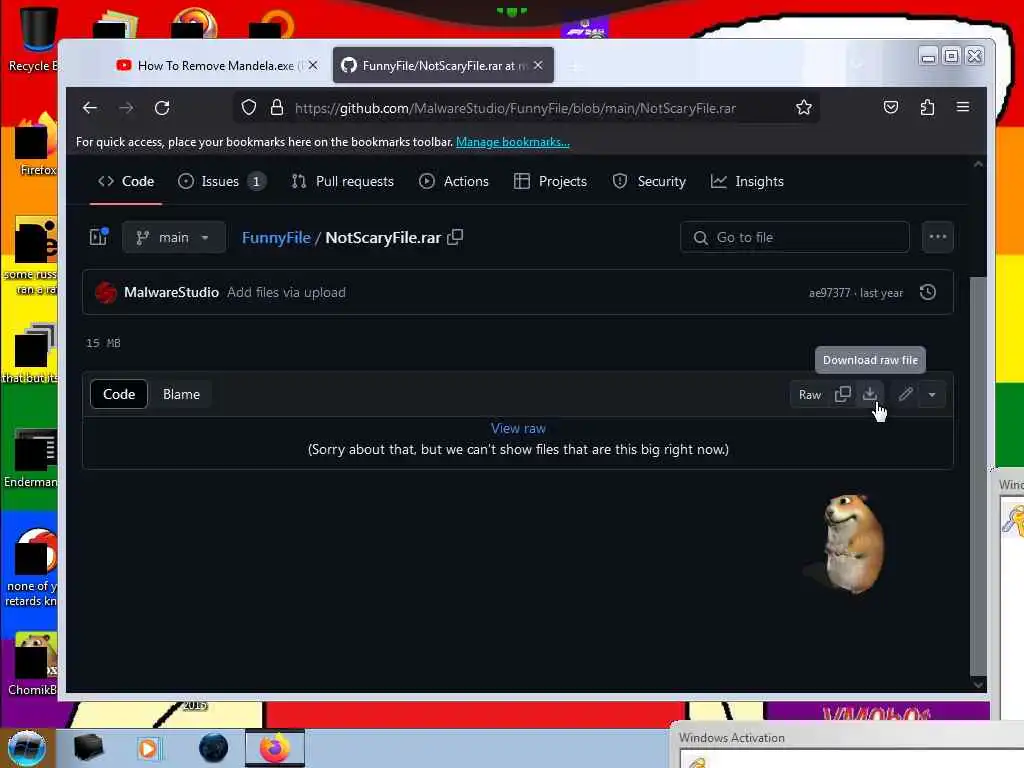Reload the page with the refresh icon
Image resolution: width=1024 pixels, height=768 pixels.
[162, 108]
